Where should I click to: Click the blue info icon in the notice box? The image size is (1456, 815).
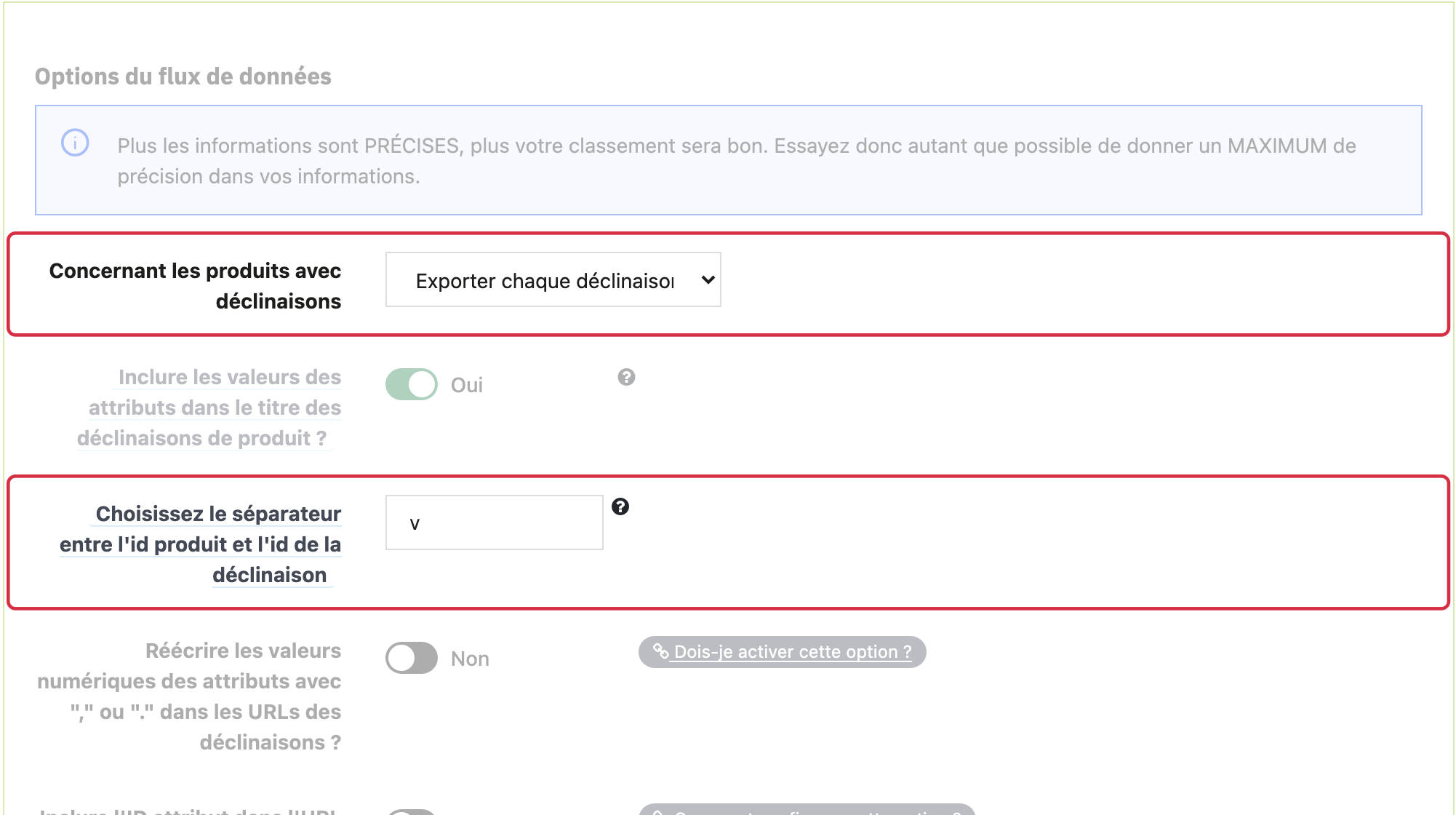pos(75,143)
